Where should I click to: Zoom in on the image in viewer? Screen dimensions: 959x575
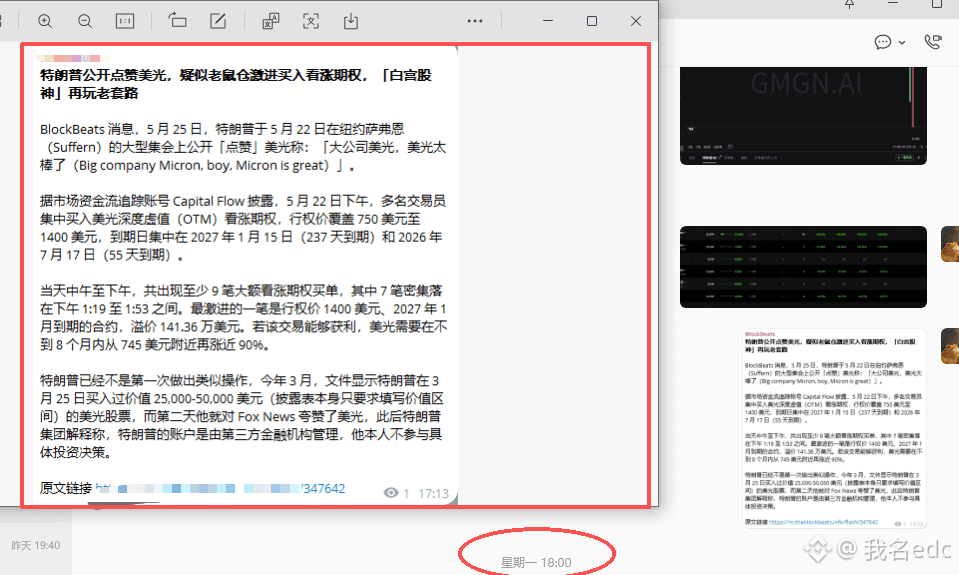[45, 21]
